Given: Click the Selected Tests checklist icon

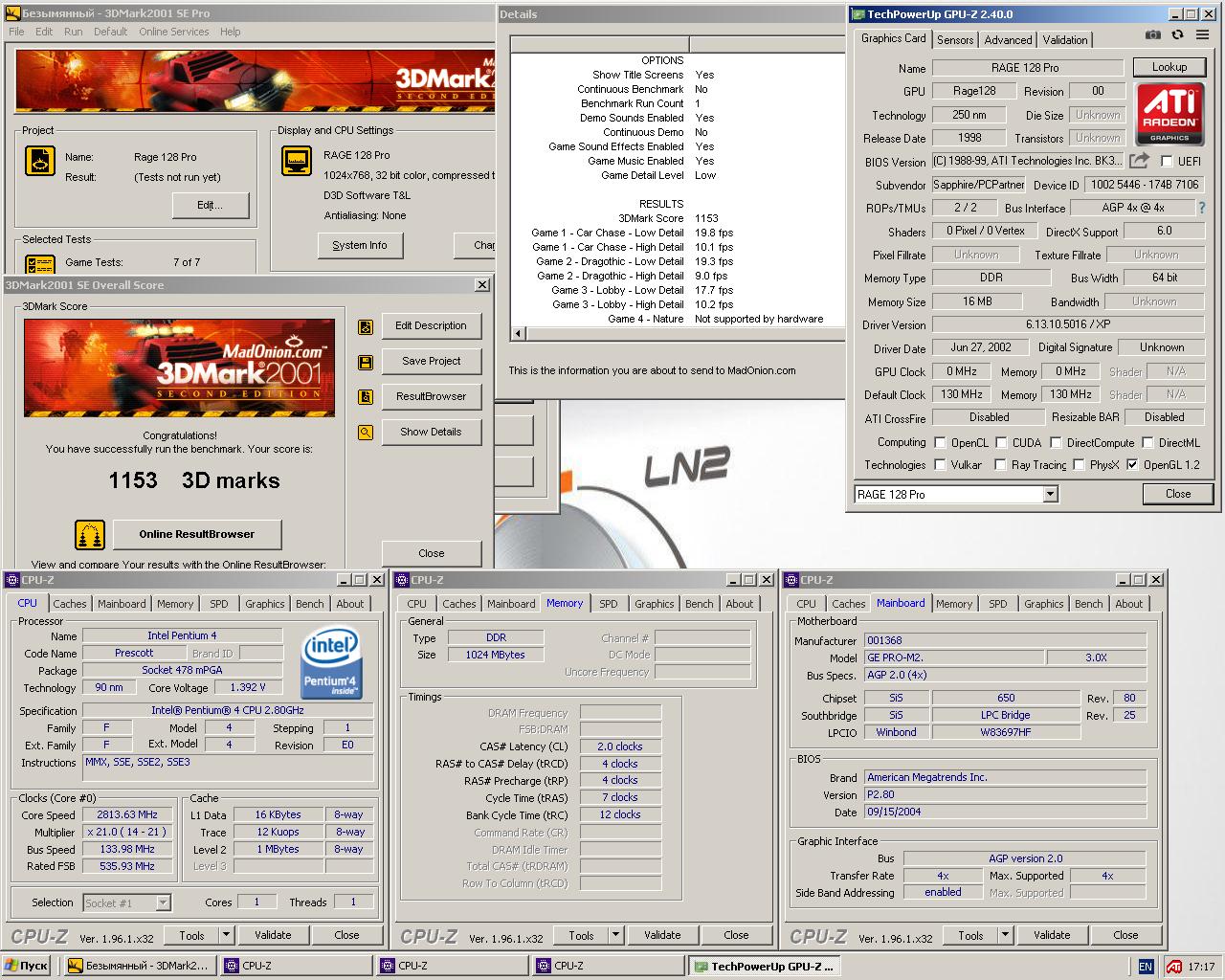Looking at the screenshot, I should (40, 264).
